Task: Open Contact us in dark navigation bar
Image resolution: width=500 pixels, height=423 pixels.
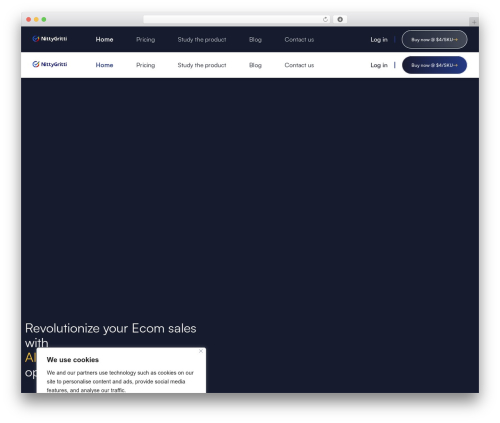Action: pyautogui.click(x=299, y=39)
